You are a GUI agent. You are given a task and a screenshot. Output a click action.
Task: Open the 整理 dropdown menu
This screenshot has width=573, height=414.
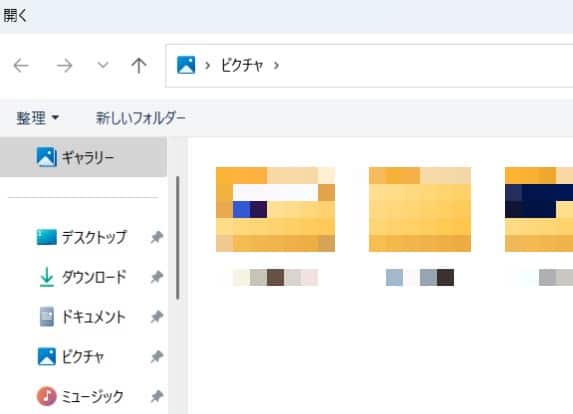coord(38,118)
